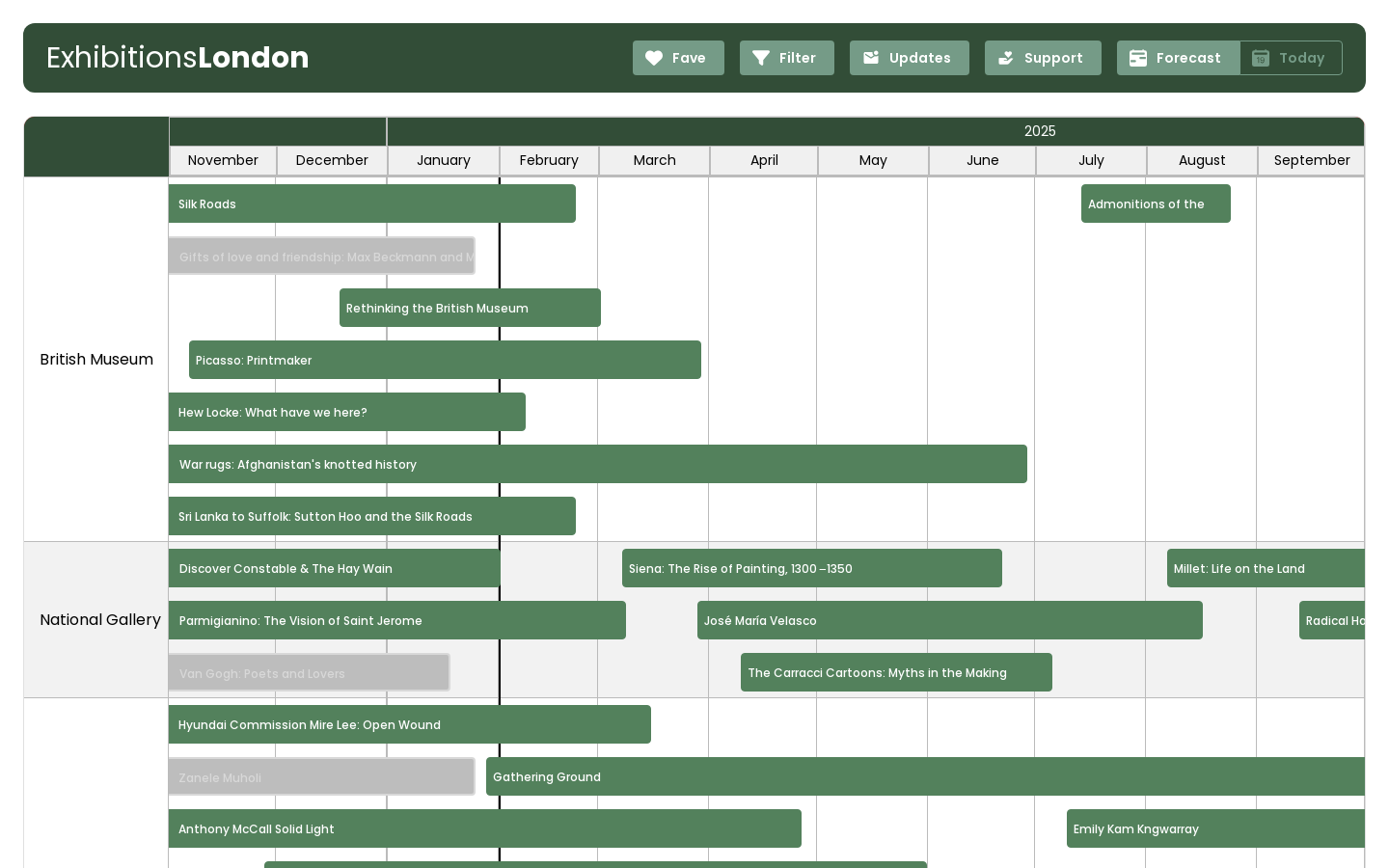Click the heart icon on Fave
This screenshot has height=868, width=1389.
click(654, 58)
